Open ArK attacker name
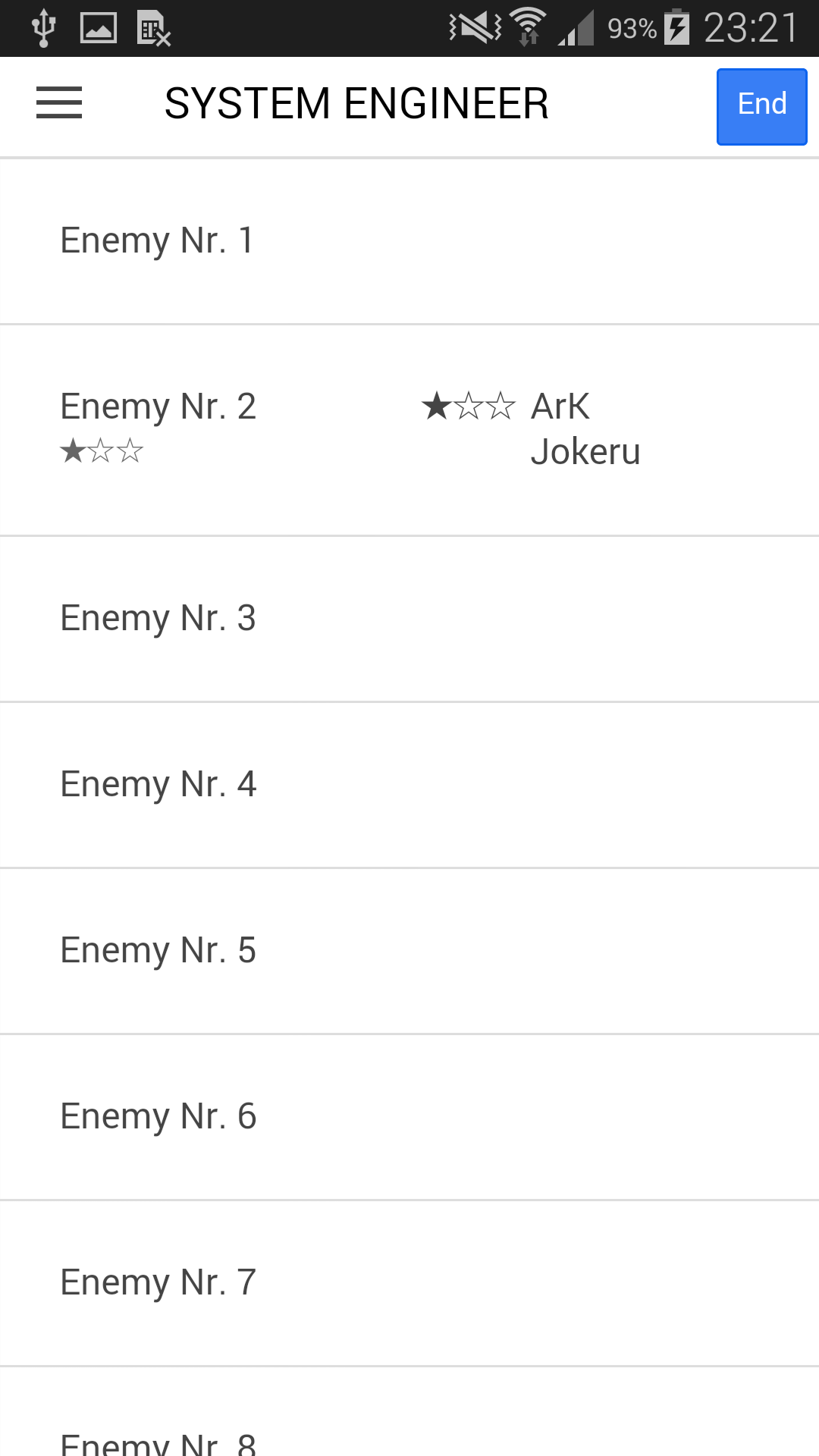This screenshot has width=819, height=1456. click(x=560, y=406)
